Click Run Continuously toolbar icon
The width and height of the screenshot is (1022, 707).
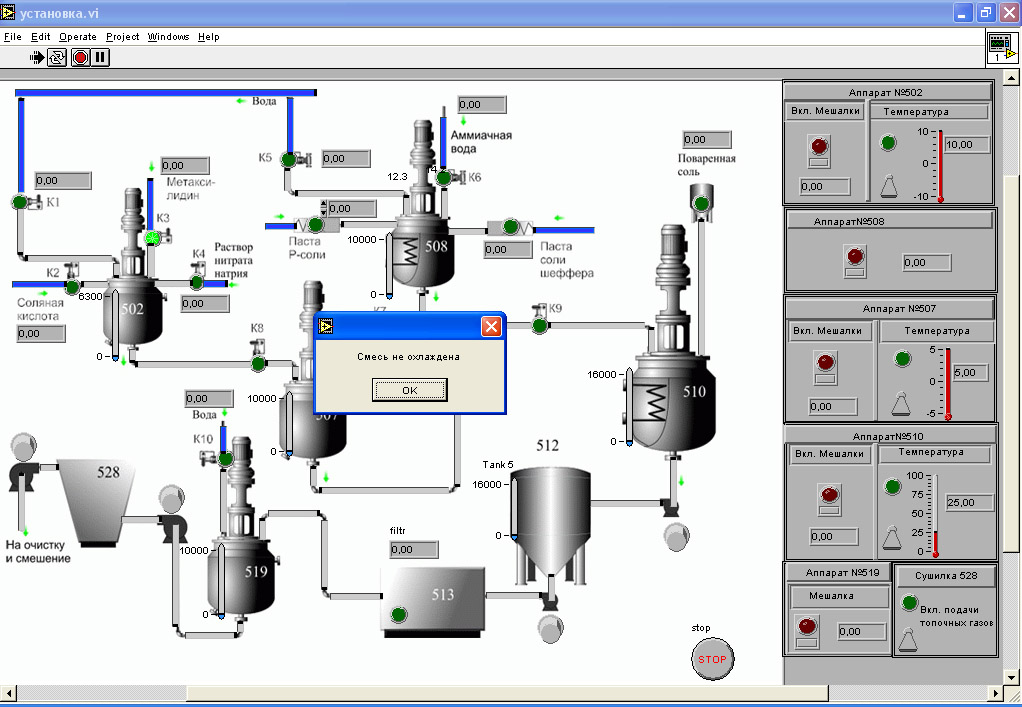pyautogui.click(x=57, y=57)
